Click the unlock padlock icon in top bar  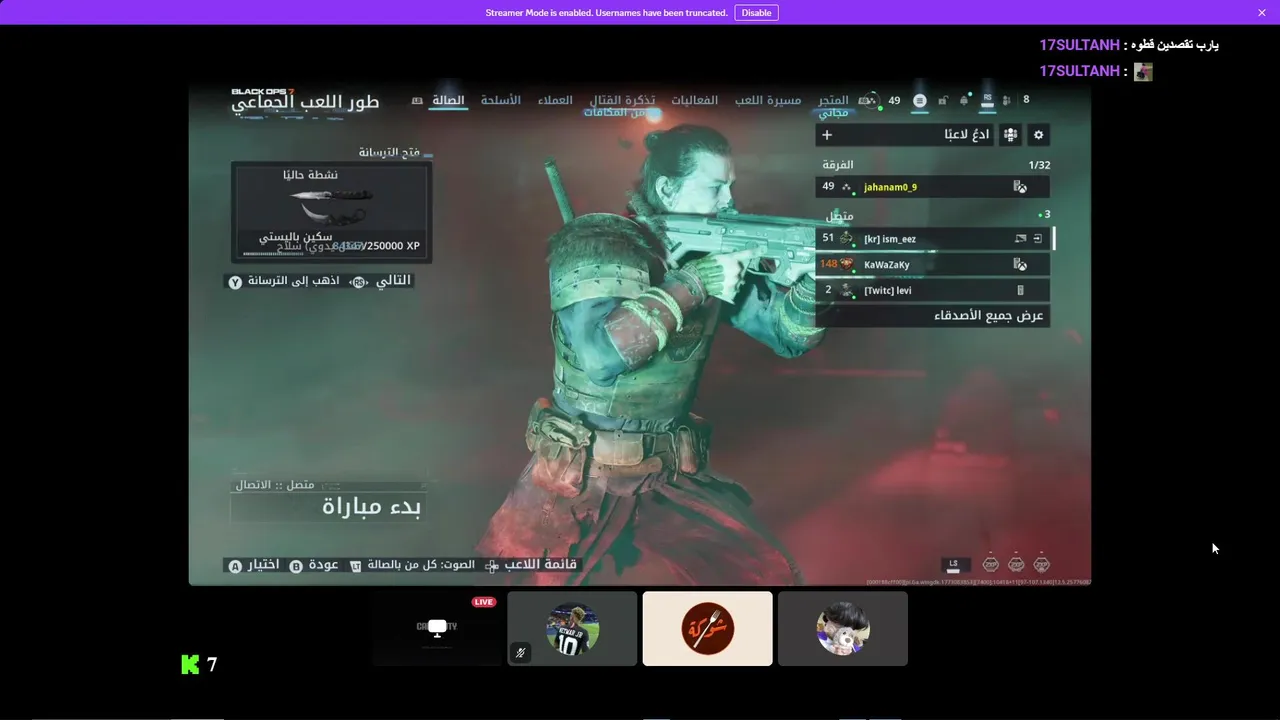[943, 100]
